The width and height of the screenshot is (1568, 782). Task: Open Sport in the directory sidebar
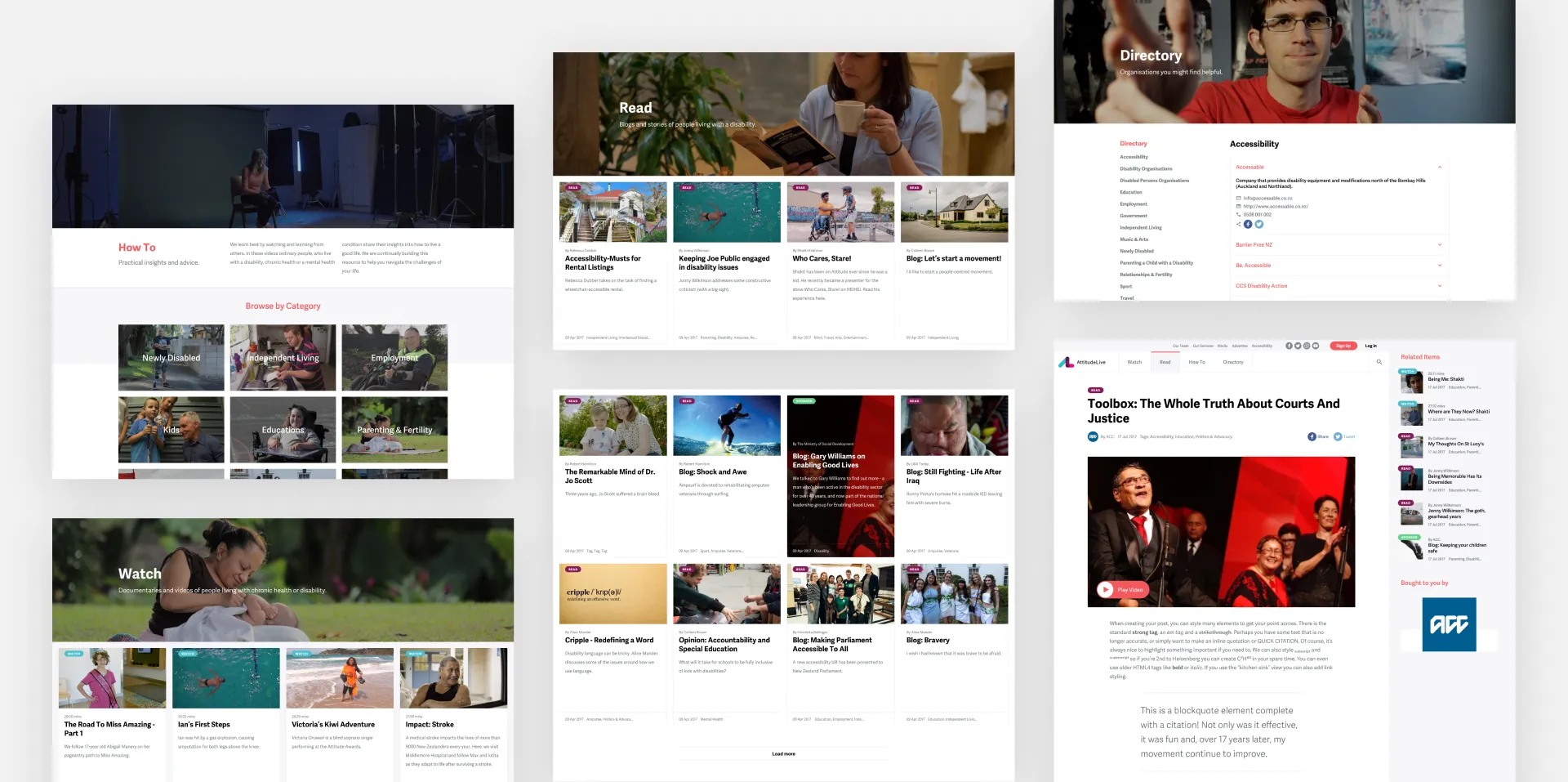[1125, 286]
